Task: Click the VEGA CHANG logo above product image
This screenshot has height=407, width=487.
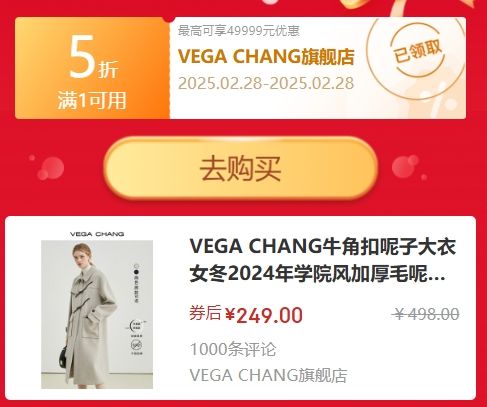Action: (x=97, y=234)
